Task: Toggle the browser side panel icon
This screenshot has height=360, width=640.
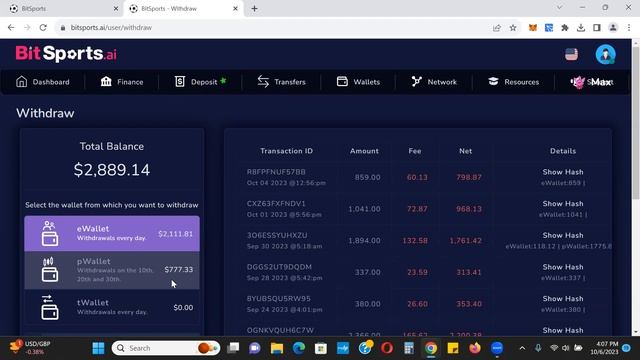Action: click(597, 28)
